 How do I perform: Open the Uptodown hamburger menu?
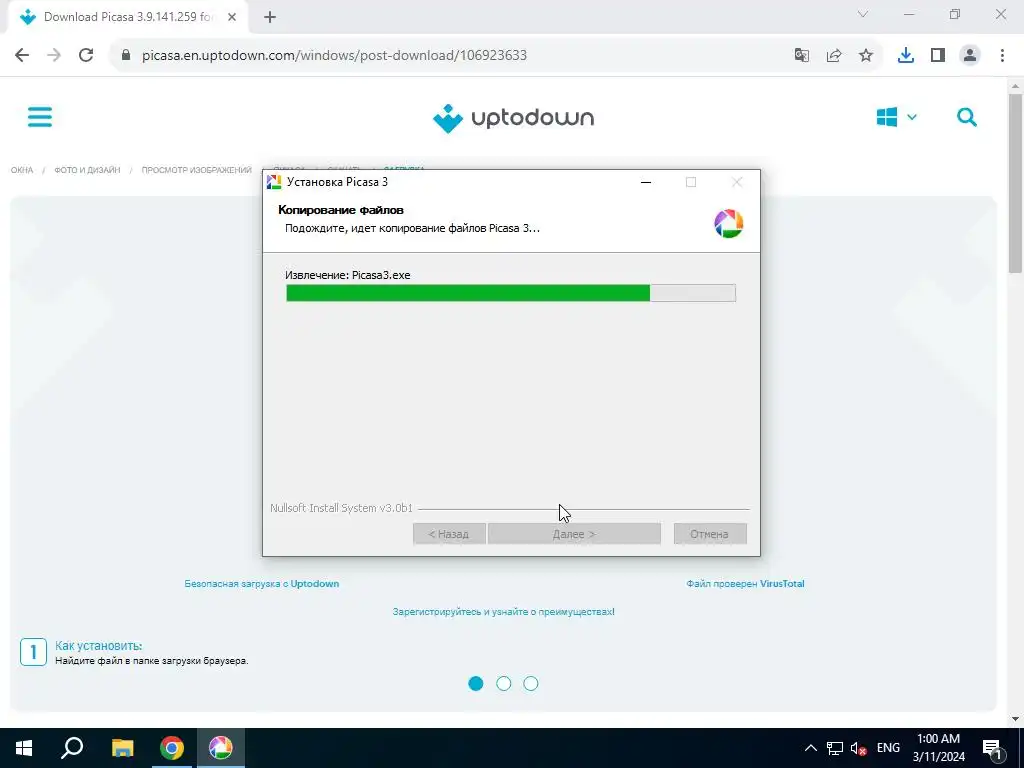pos(40,118)
